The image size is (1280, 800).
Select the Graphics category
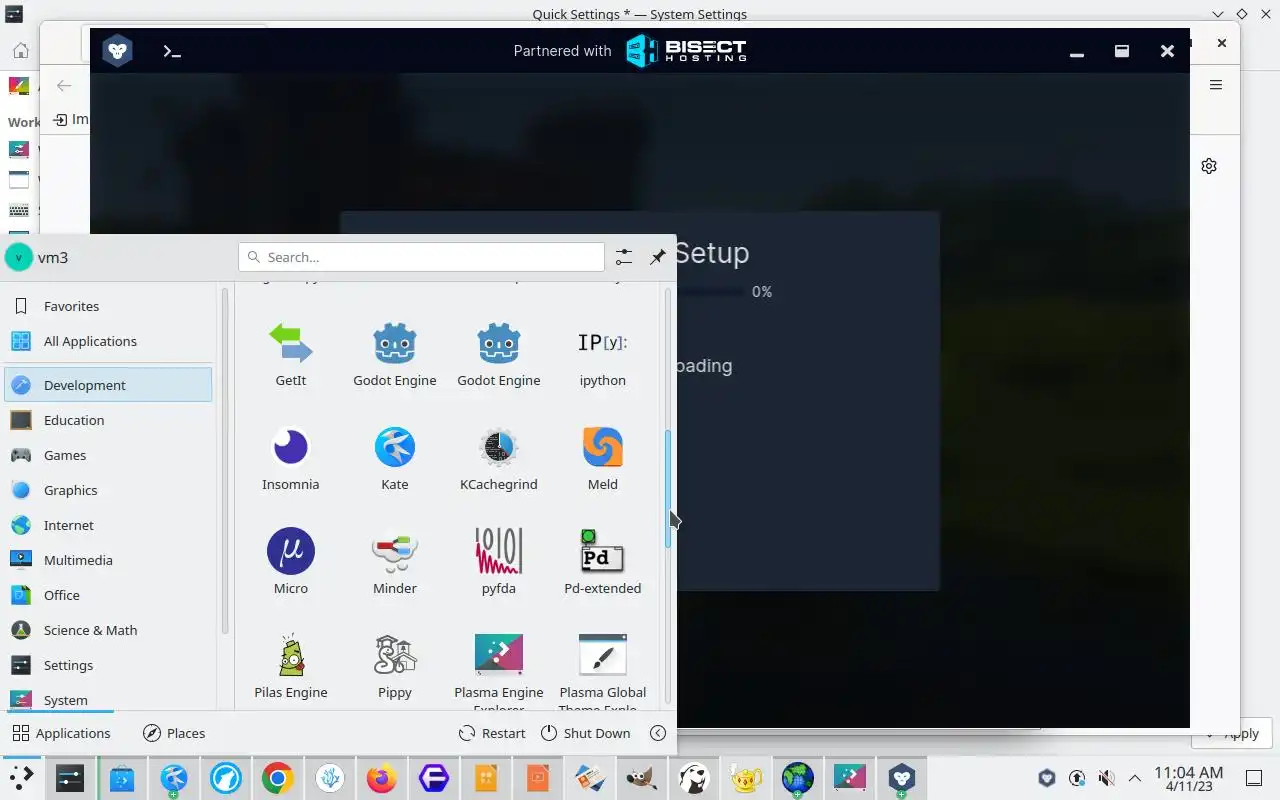[x=108, y=490]
